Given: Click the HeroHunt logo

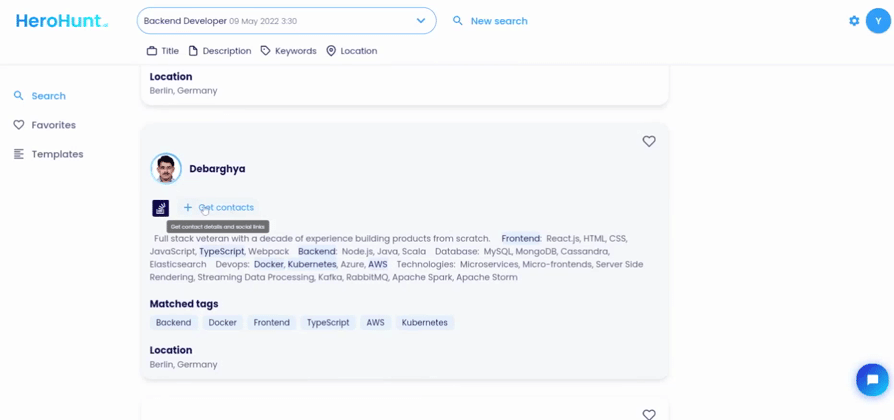Looking at the screenshot, I should pos(61,21).
